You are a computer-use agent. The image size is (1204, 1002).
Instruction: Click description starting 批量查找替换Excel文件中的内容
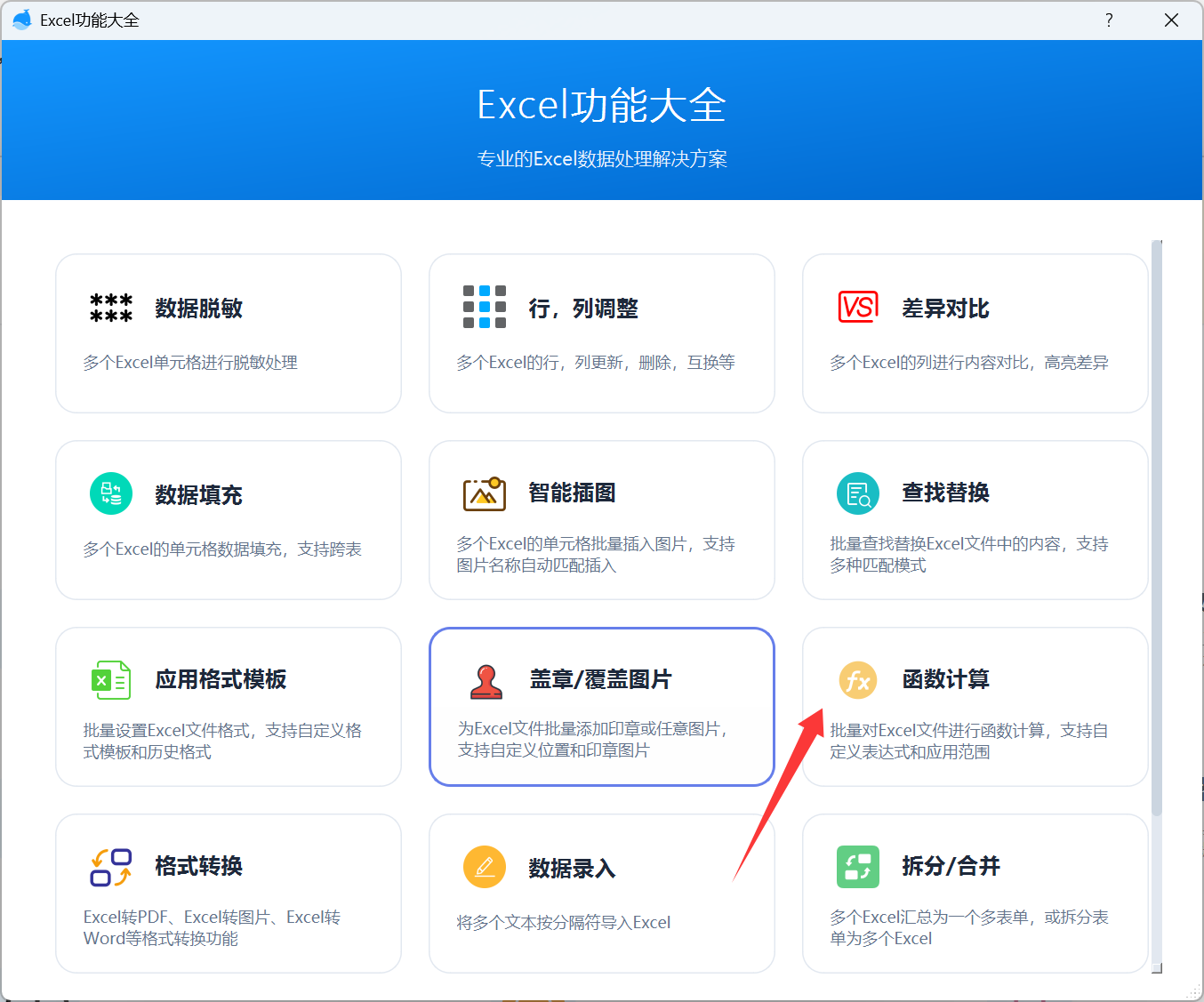[969, 555]
